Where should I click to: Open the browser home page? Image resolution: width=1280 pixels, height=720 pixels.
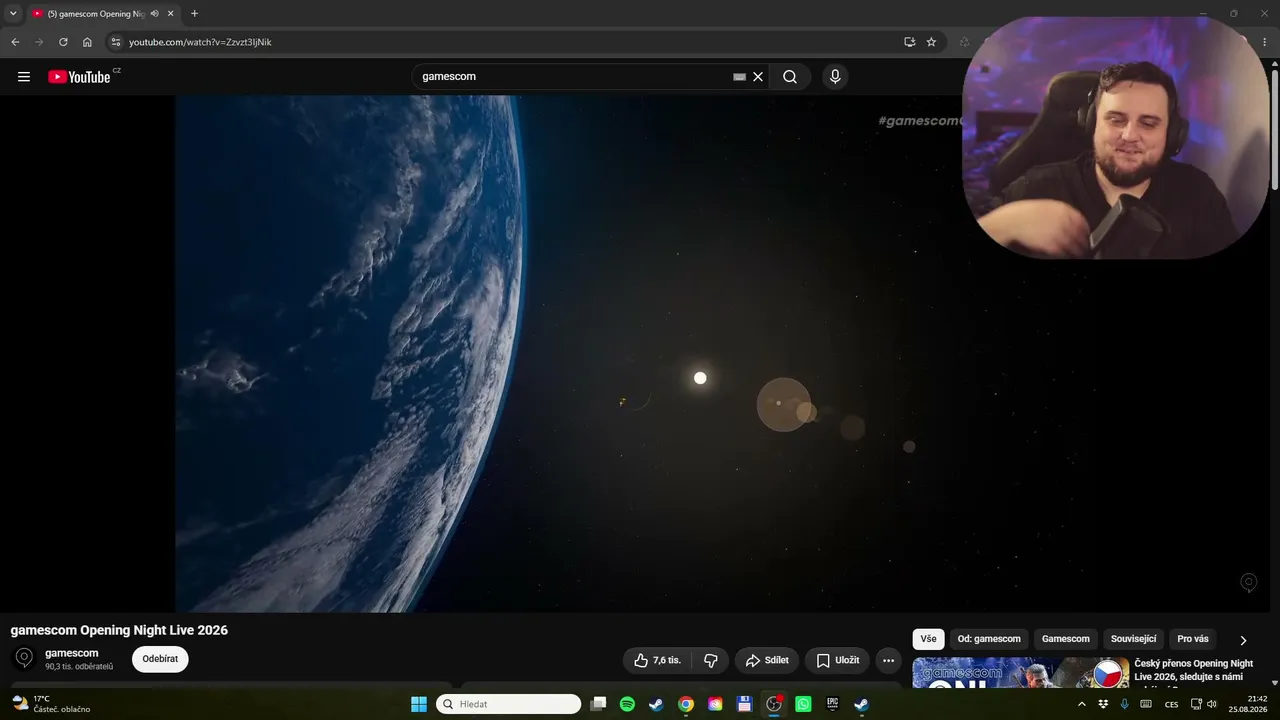[x=87, y=42]
